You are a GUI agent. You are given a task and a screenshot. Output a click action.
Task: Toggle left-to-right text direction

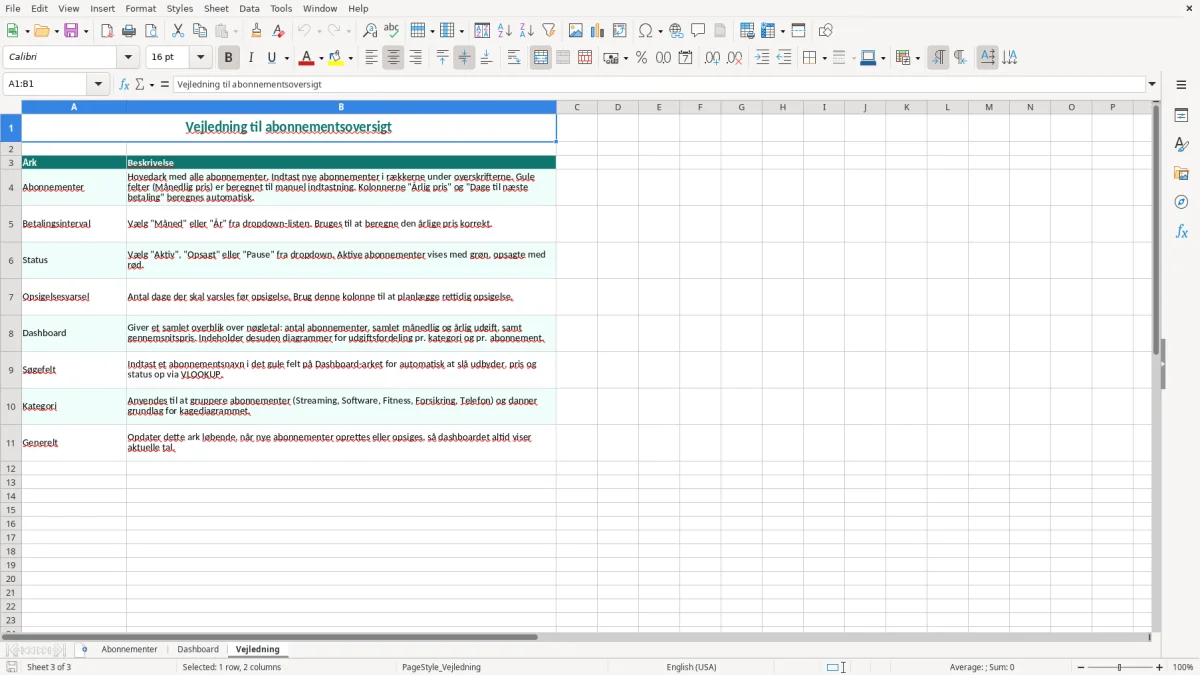(938, 58)
